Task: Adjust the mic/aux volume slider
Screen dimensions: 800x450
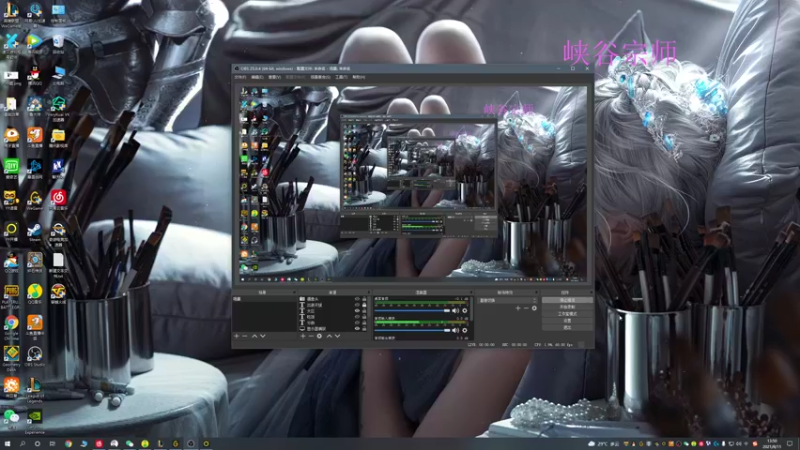Action: click(412, 331)
